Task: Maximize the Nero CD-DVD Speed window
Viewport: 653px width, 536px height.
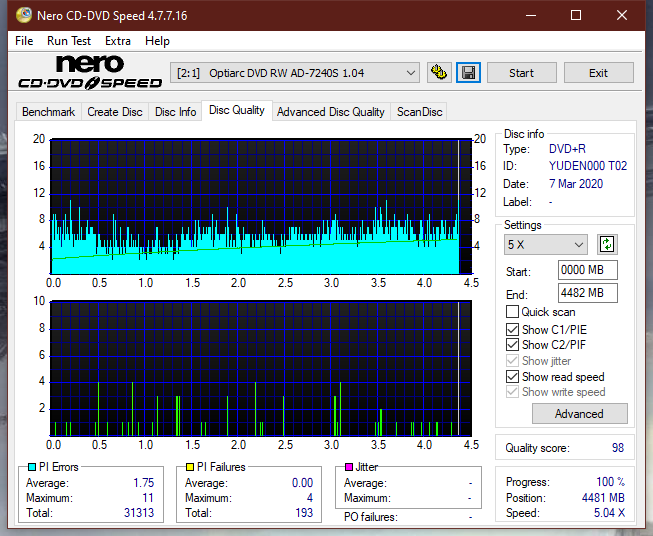Action: tap(576, 15)
